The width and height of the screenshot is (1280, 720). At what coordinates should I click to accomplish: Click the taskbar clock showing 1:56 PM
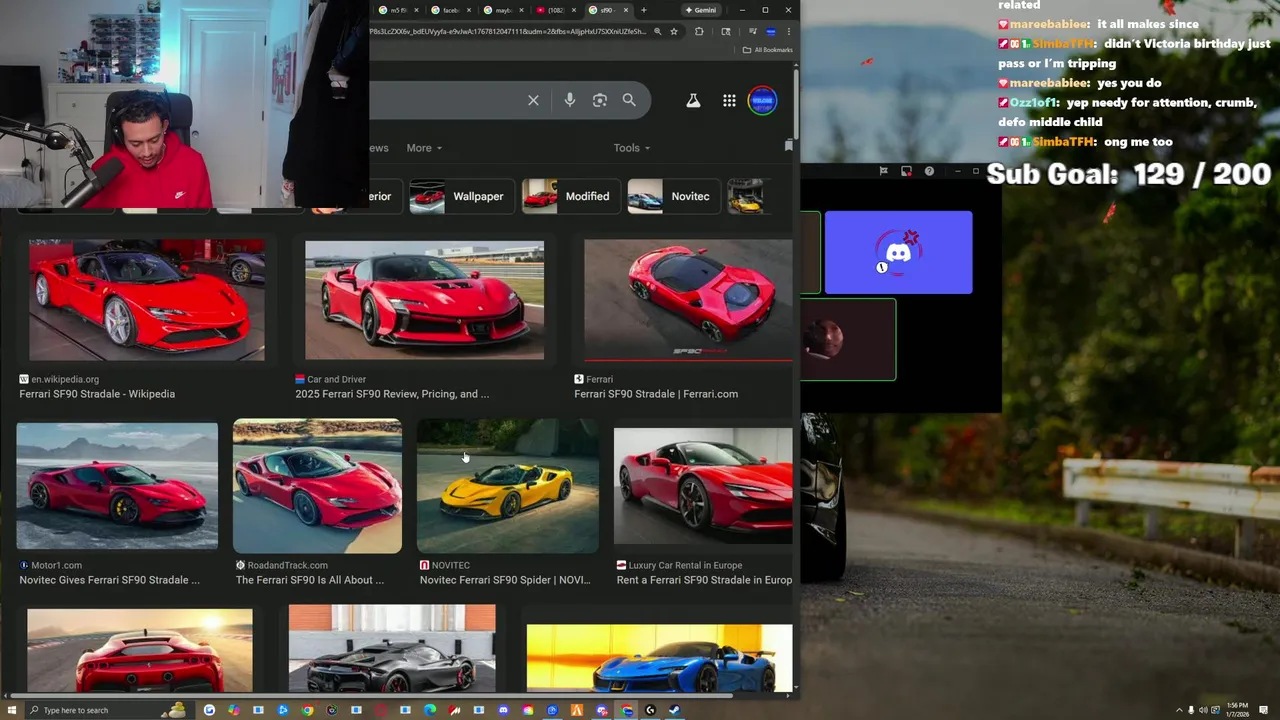[x=1237, y=710]
